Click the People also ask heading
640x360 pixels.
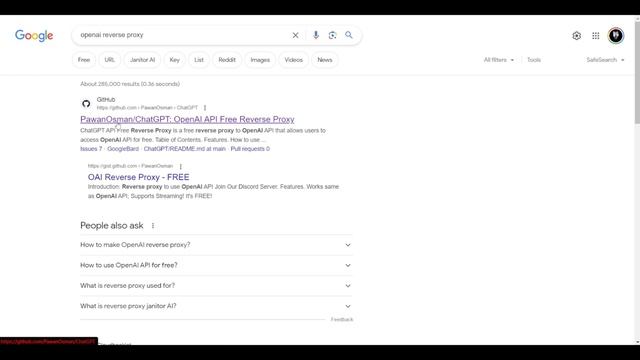click(112, 226)
